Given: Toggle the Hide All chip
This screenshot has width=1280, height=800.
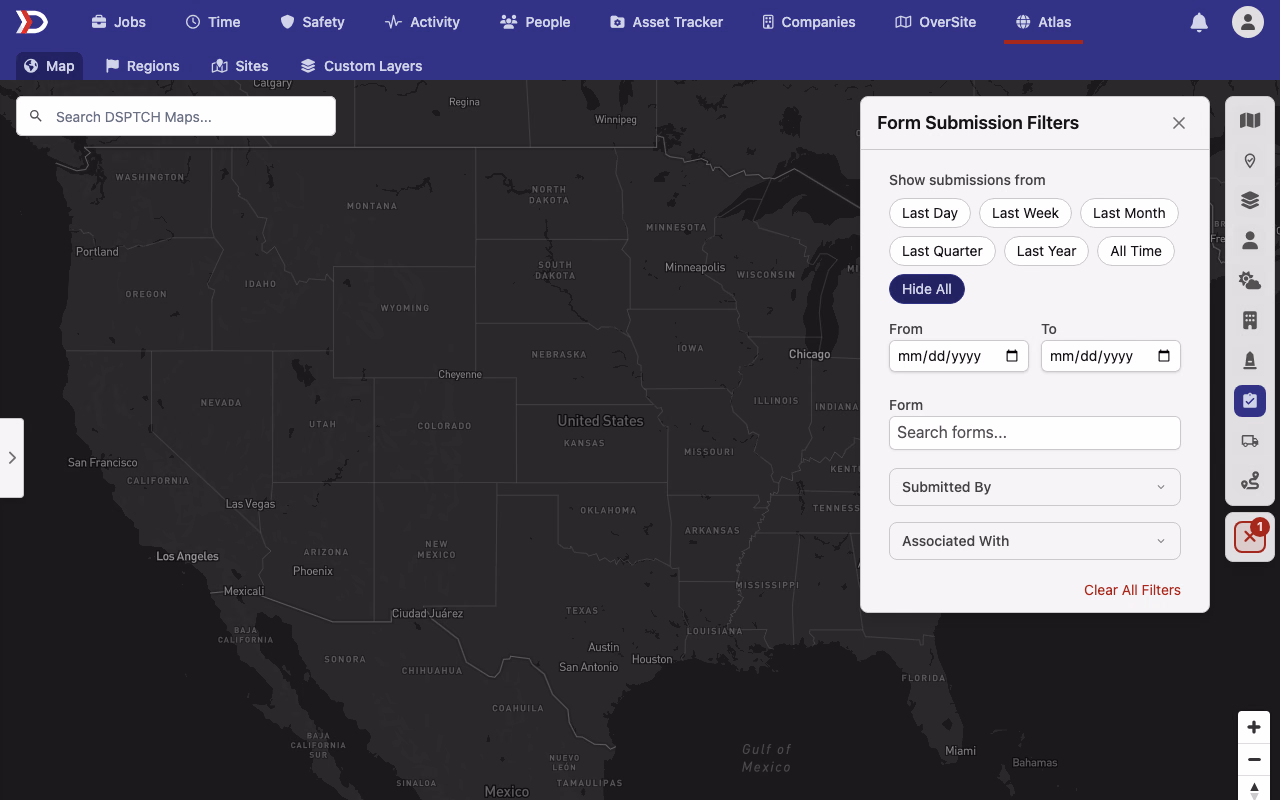Looking at the screenshot, I should [x=927, y=289].
